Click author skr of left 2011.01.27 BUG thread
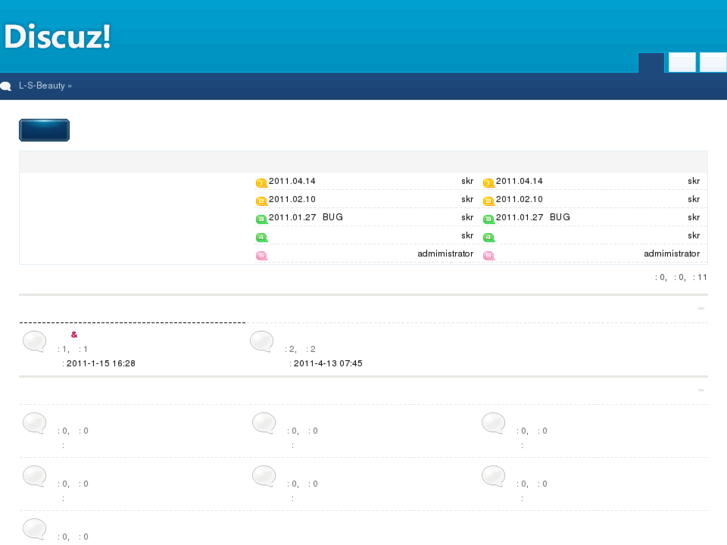727x545 pixels. 467,217
